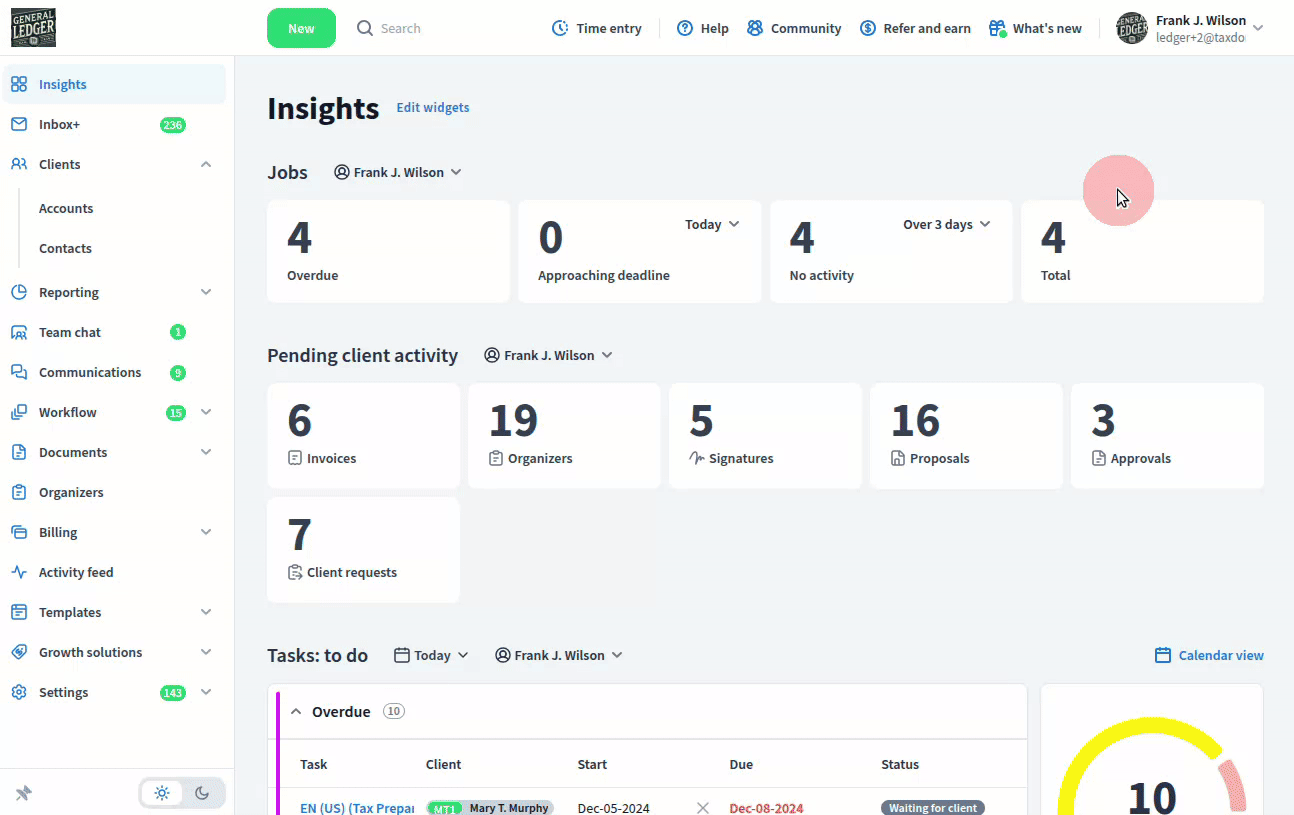Collapse the Overdue tasks section
1294x815 pixels.
[x=296, y=712]
